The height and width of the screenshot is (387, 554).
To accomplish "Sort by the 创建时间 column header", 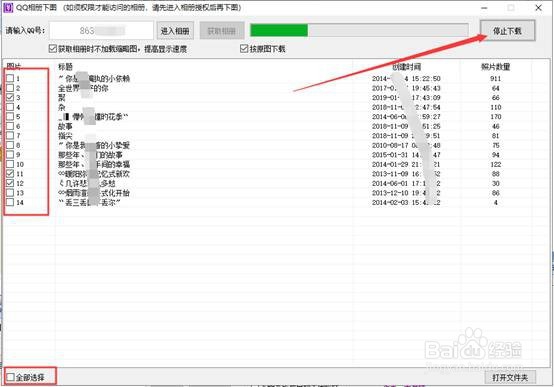I will pyautogui.click(x=406, y=66).
